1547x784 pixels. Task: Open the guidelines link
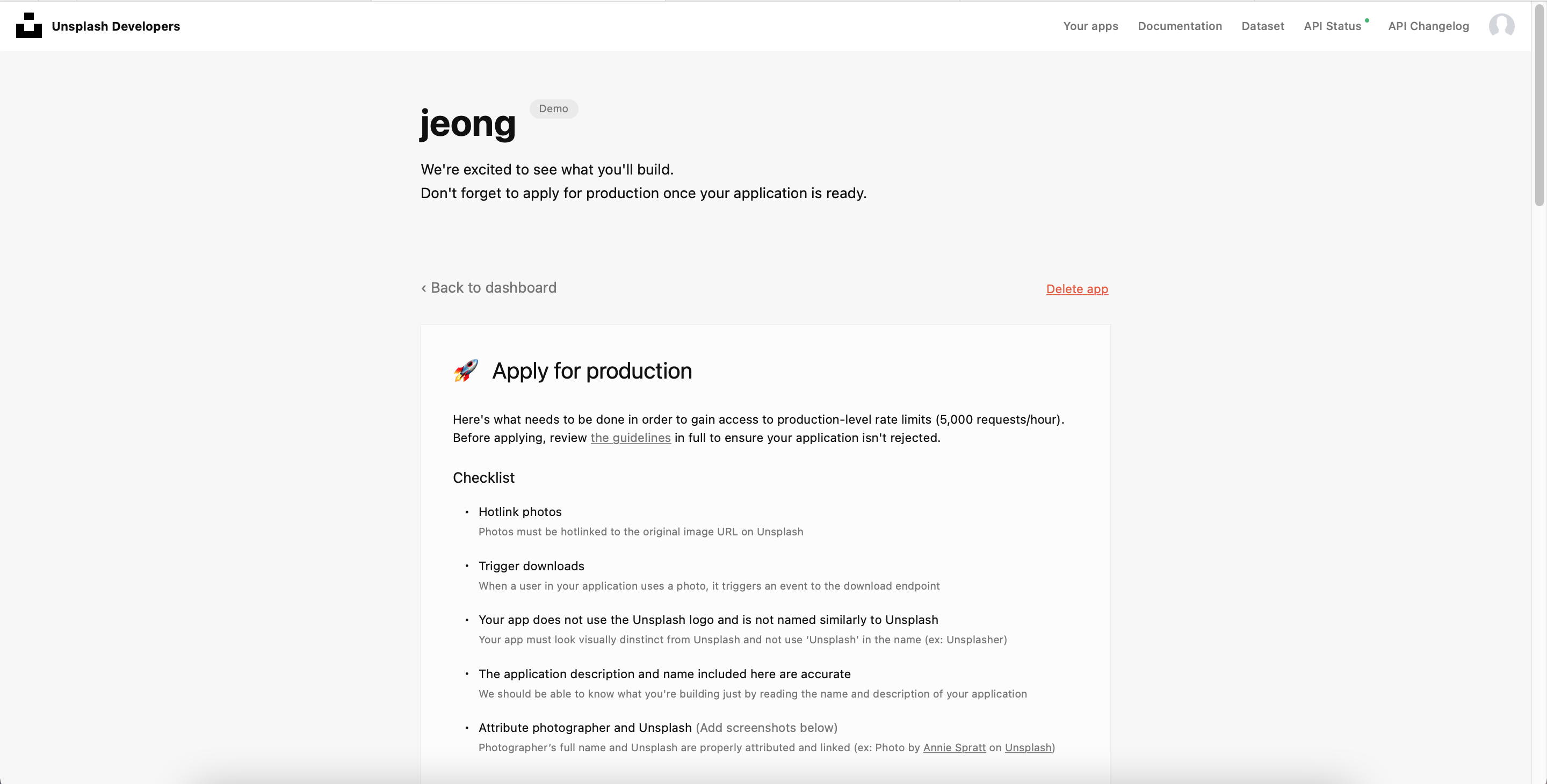click(x=631, y=438)
